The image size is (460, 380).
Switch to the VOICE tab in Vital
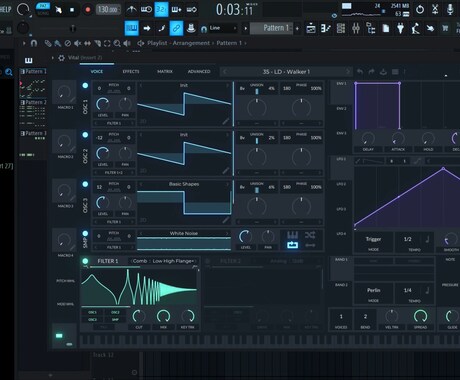[97, 71]
